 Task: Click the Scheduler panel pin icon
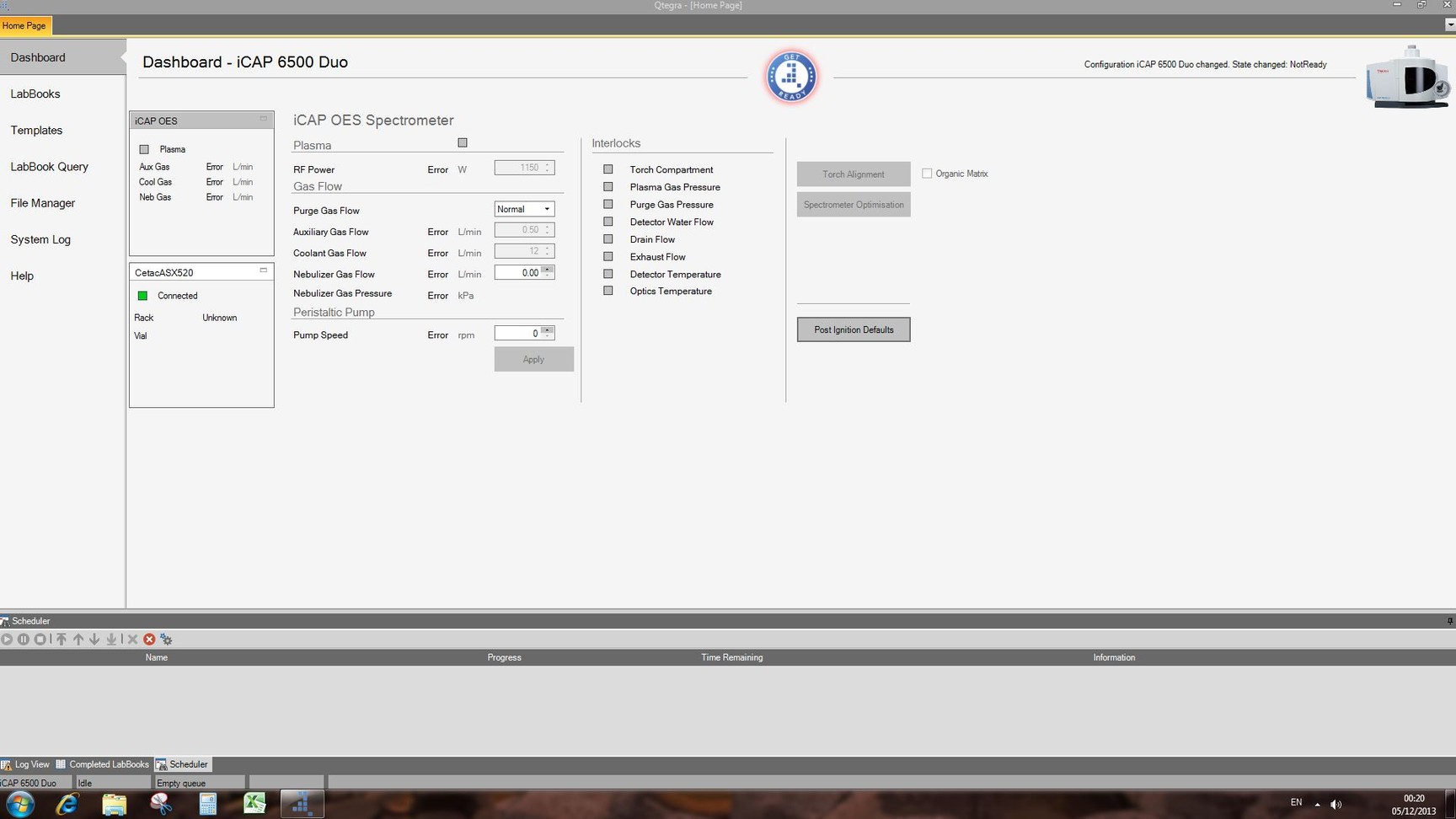[1449, 621]
